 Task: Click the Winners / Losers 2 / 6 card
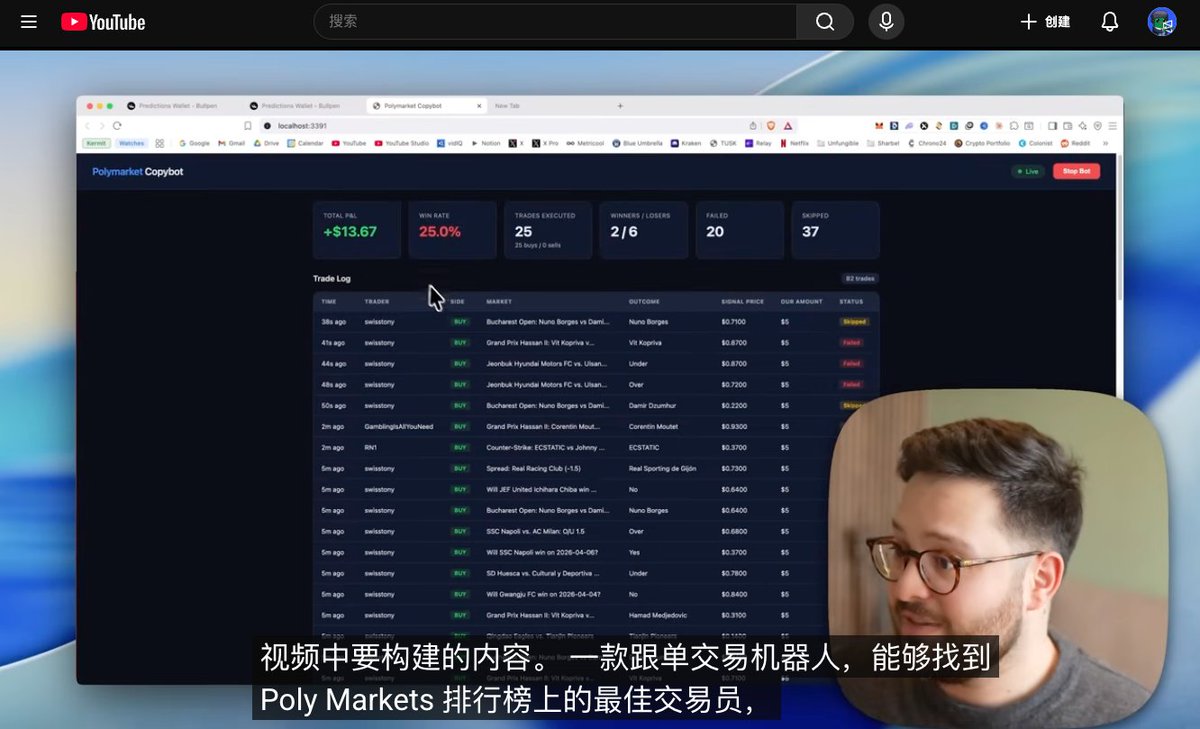point(644,230)
